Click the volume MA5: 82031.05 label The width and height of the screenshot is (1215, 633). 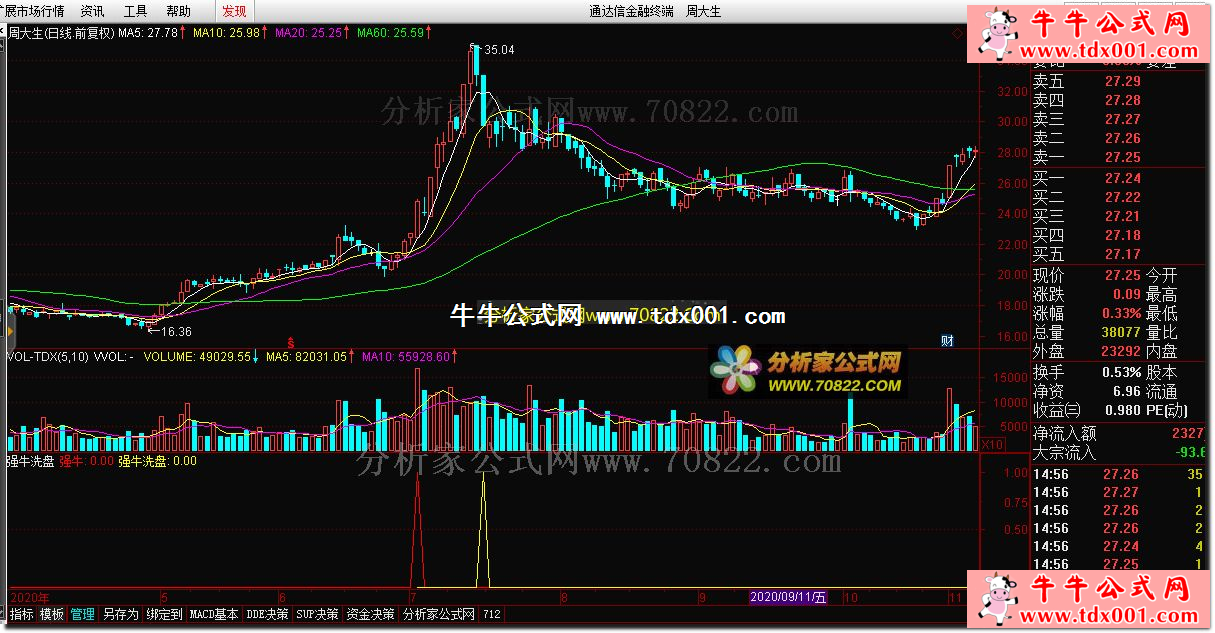point(309,355)
